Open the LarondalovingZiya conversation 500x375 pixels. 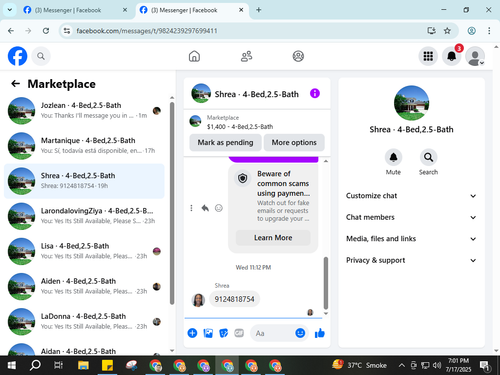pos(84,216)
